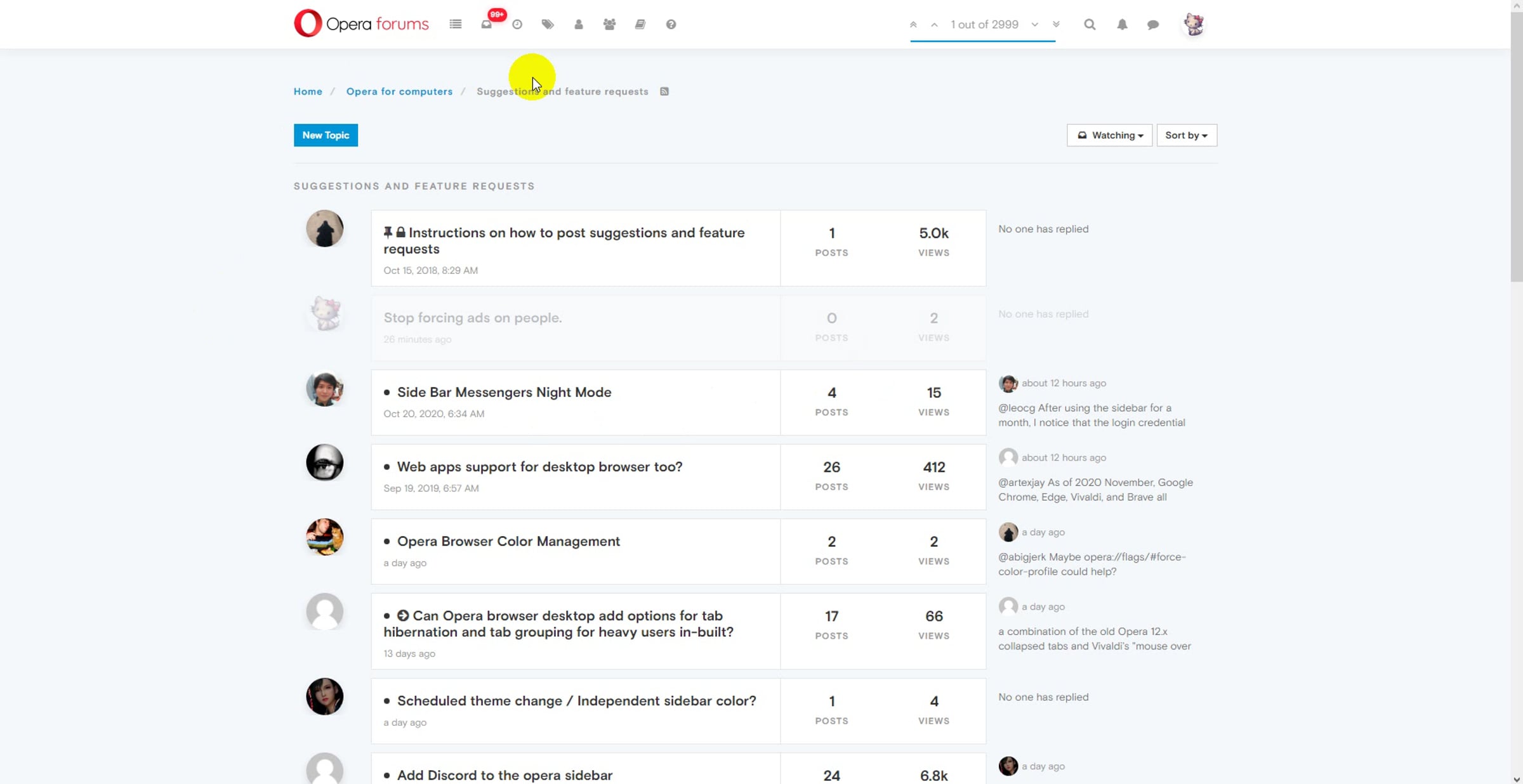Click avatar of Instructions topic author
Image resolution: width=1523 pixels, height=784 pixels.
(324, 228)
